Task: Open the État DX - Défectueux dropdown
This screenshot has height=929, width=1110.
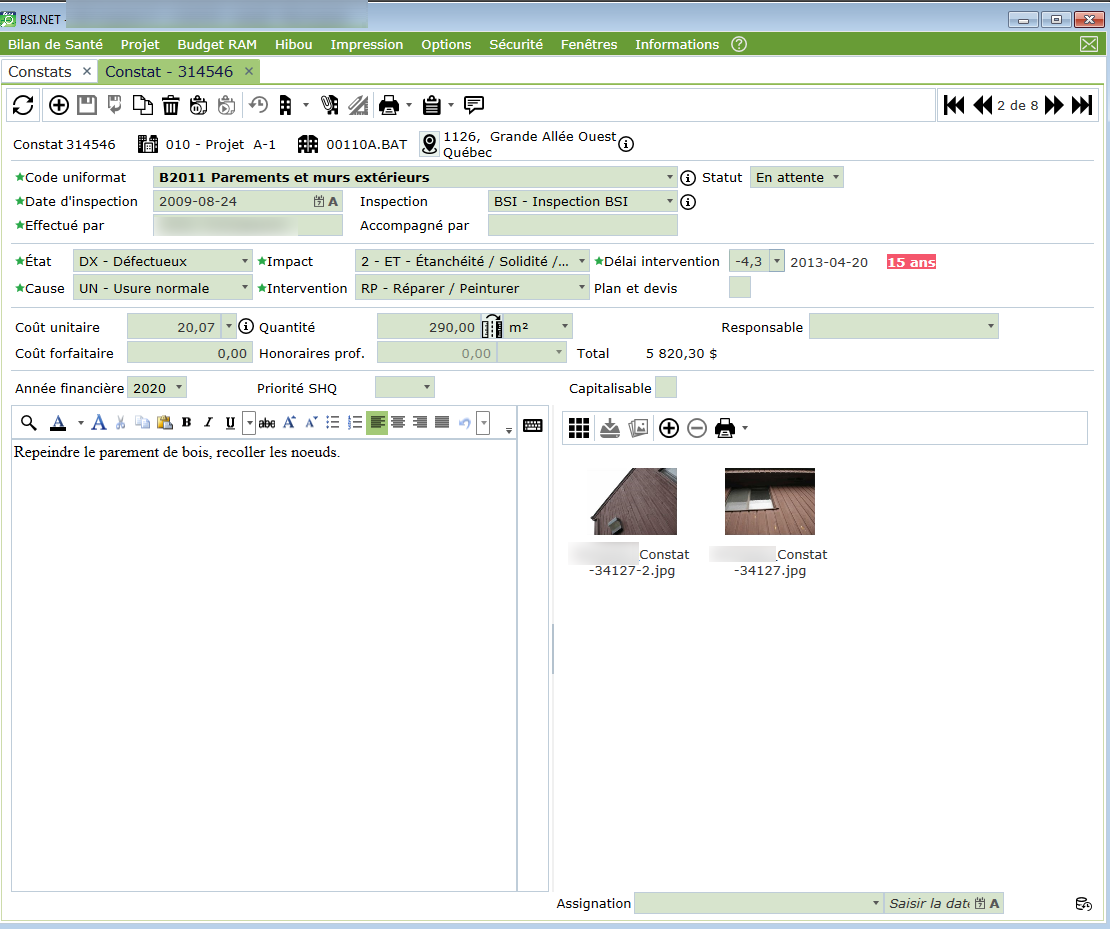Action: (162, 261)
